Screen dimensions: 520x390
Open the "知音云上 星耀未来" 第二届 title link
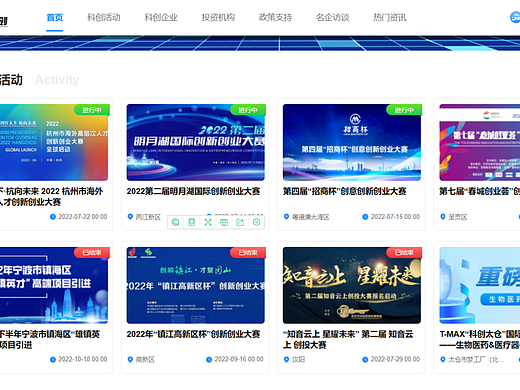(x=348, y=339)
